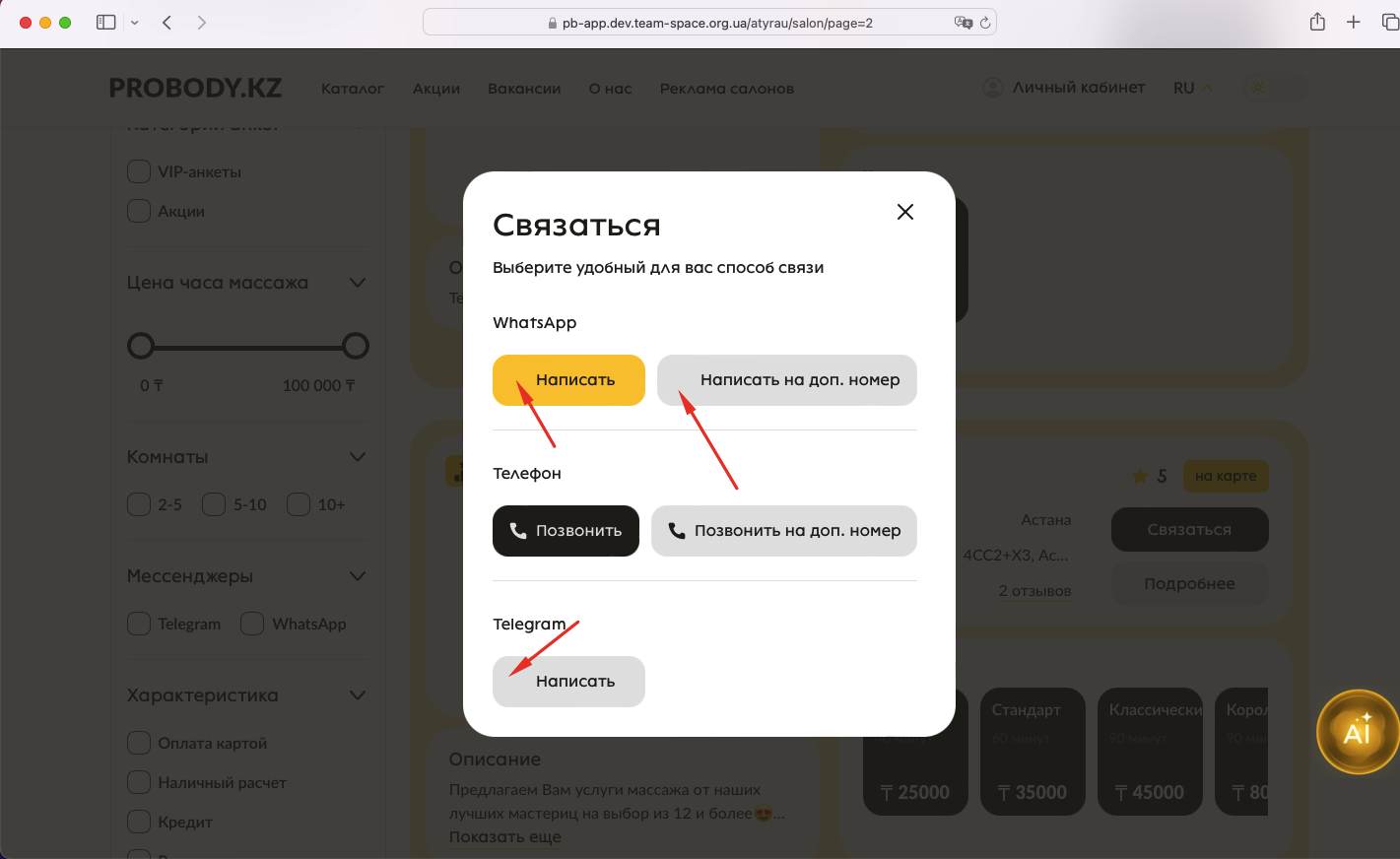Screen dimensions: 1400x859
Task: Reload the page
Action: pyautogui.click(x=984, y=23)
